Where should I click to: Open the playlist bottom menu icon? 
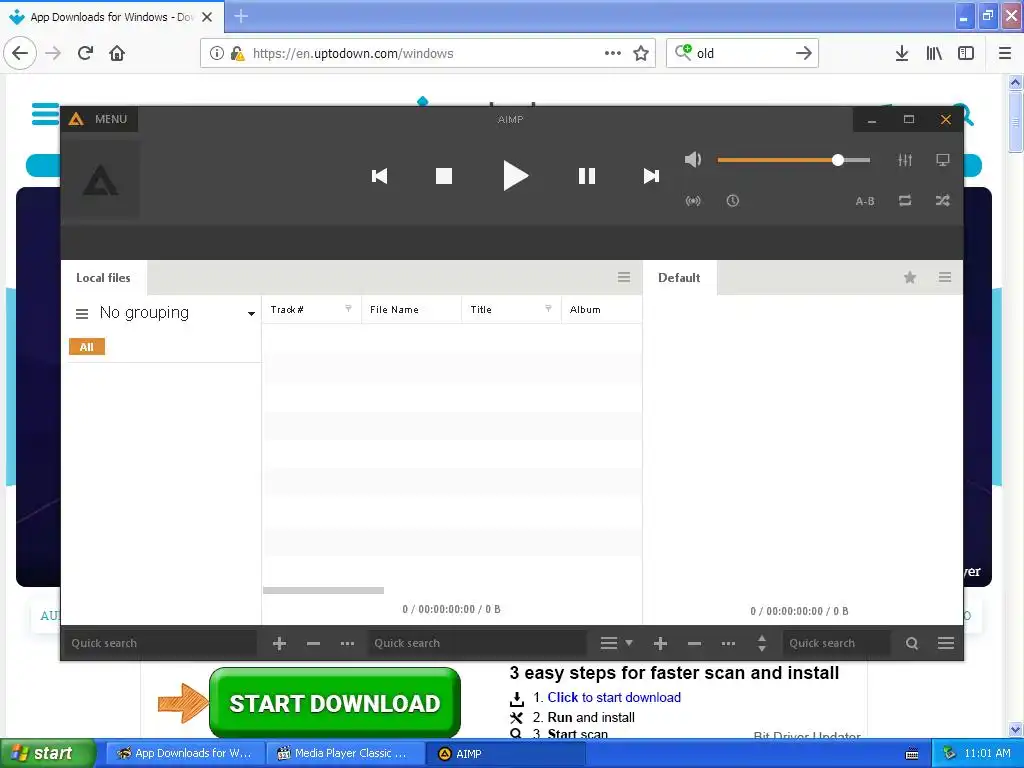click(946, 643)
